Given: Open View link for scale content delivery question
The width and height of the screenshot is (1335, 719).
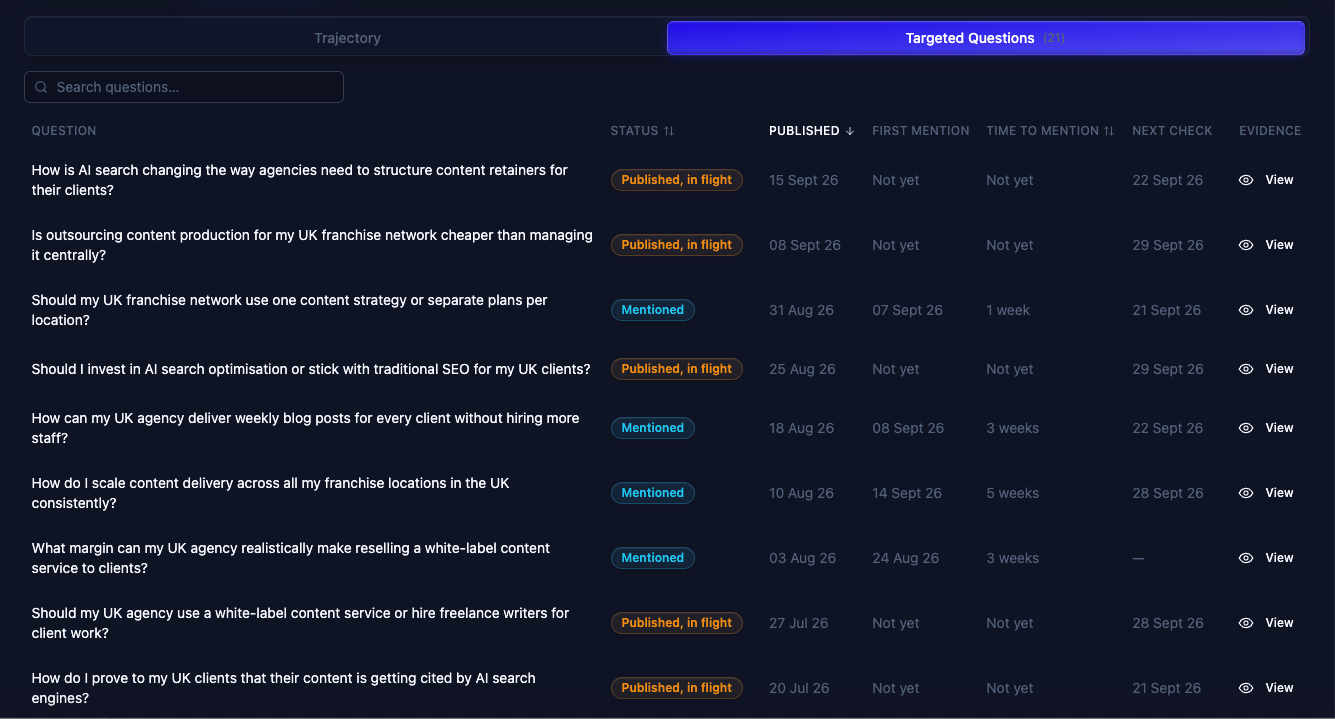Looking at the screenshot, I should tap(1279, 493).
